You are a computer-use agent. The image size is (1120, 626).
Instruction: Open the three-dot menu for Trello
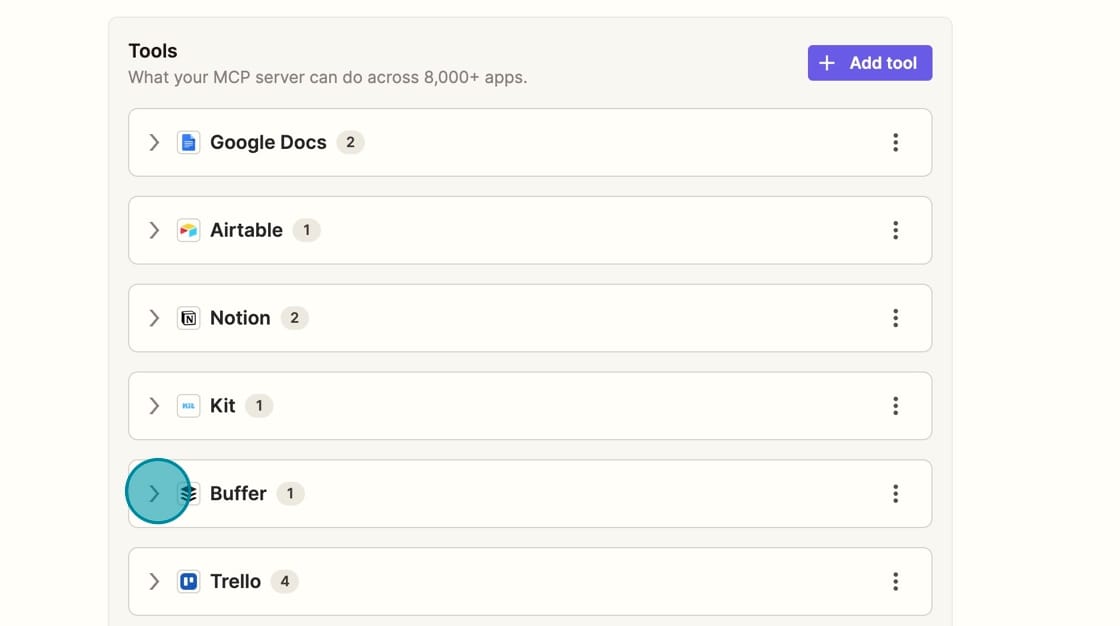[x=895, y=582]
